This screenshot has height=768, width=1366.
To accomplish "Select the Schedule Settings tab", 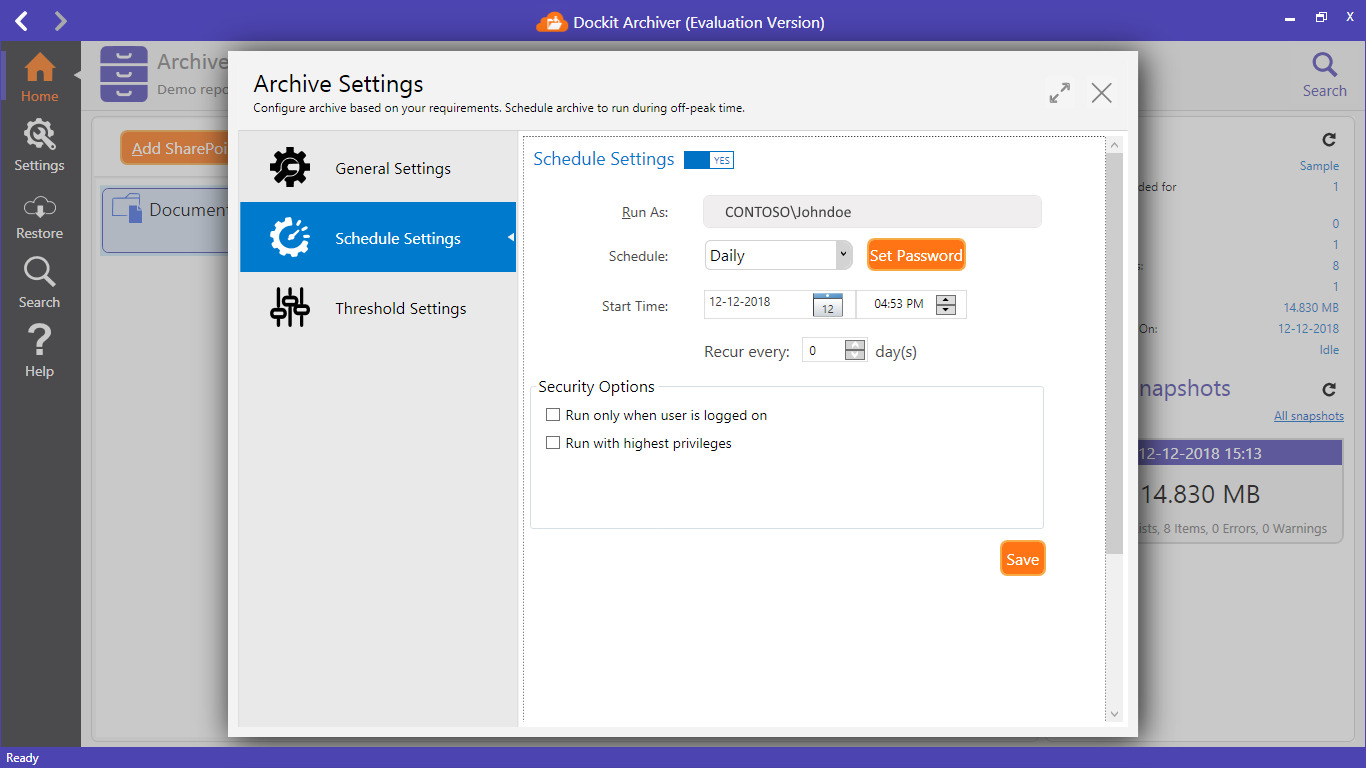I will click(x=378, y=238).
